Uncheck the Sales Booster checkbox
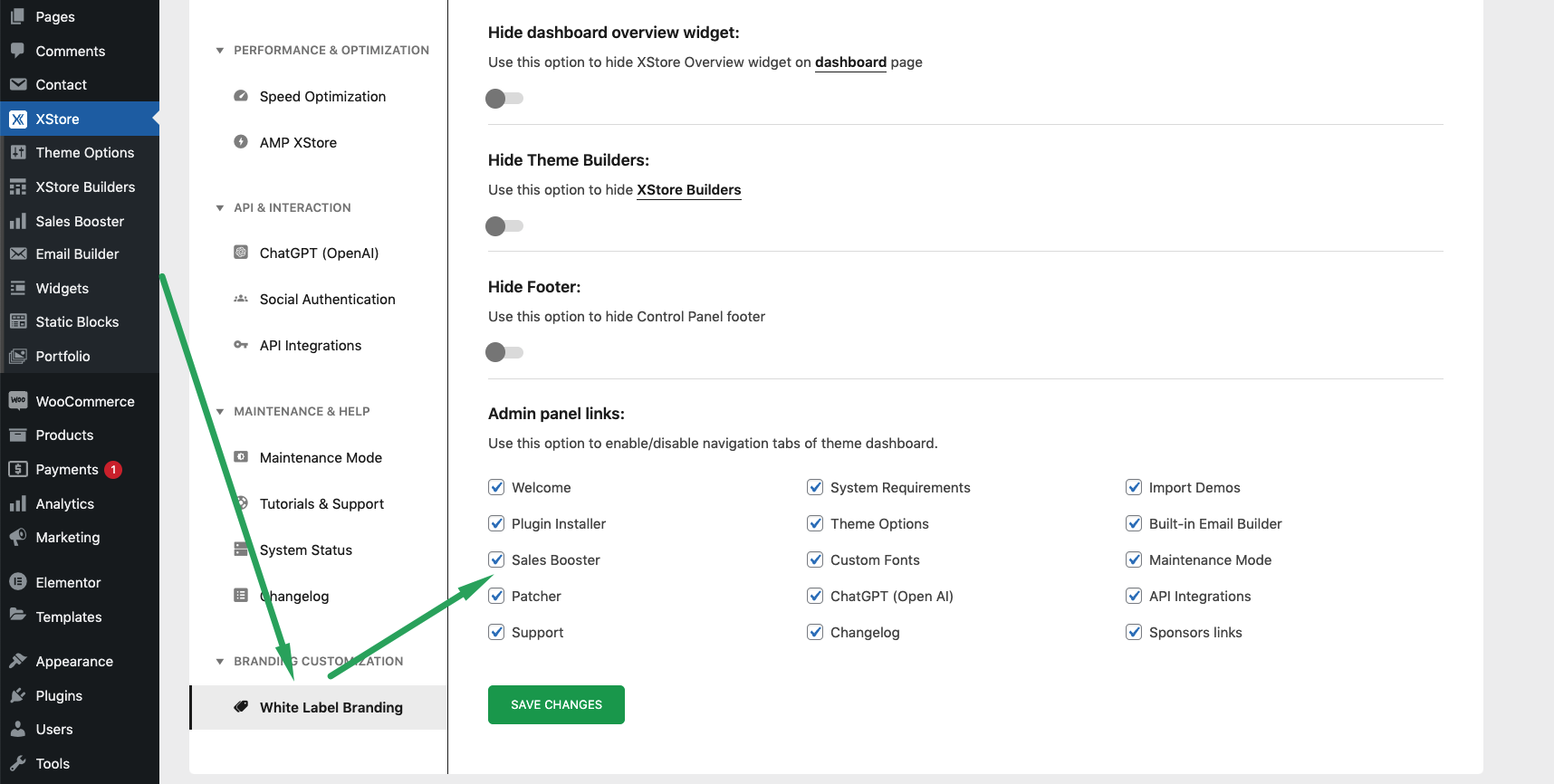The width and height of the screenshot is (1554, 784). pos(496,559)
